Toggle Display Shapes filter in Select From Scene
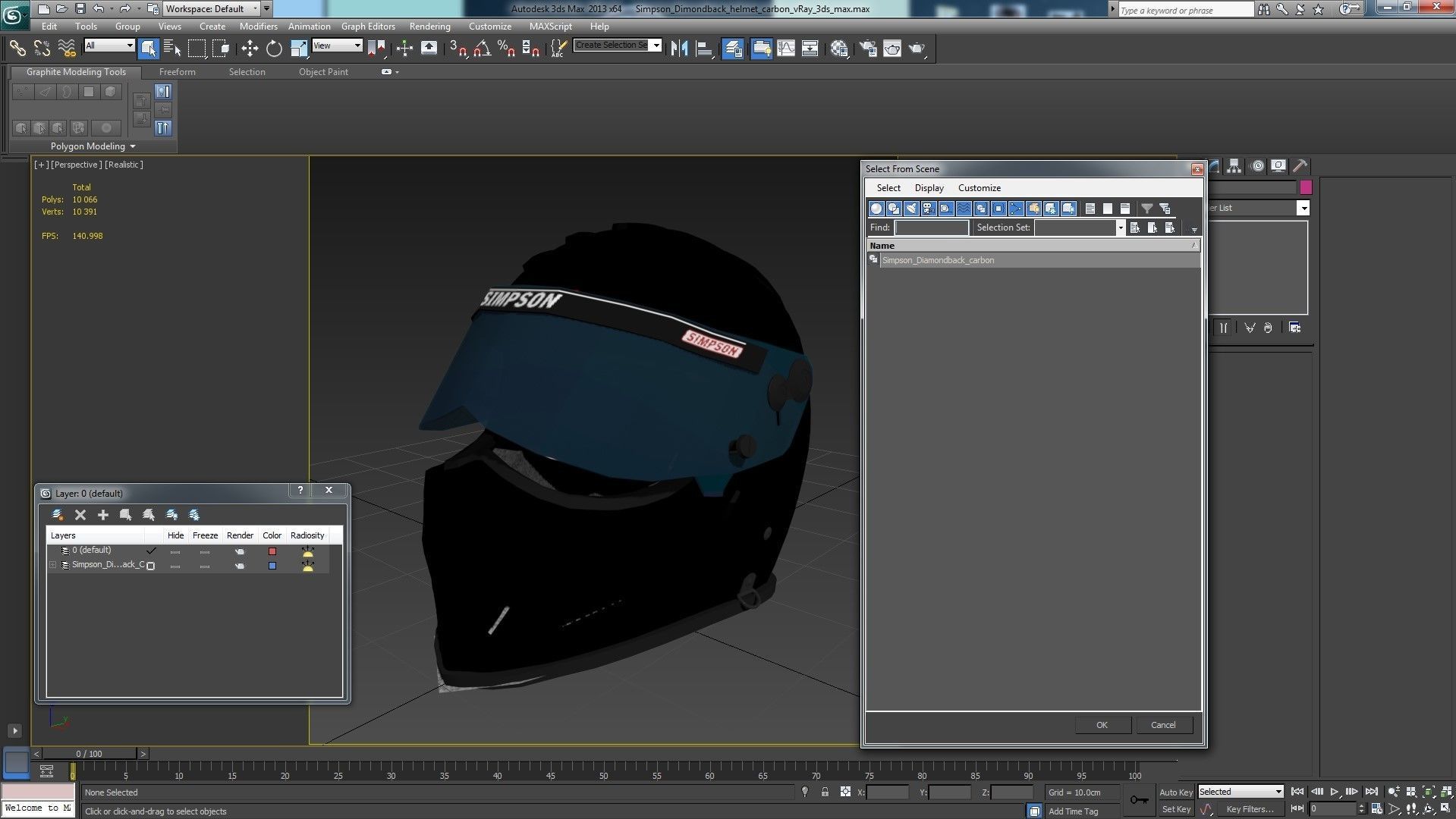The height and width of the screenshot is (819, 1456). pyautogui.click(x=894, y=209)
